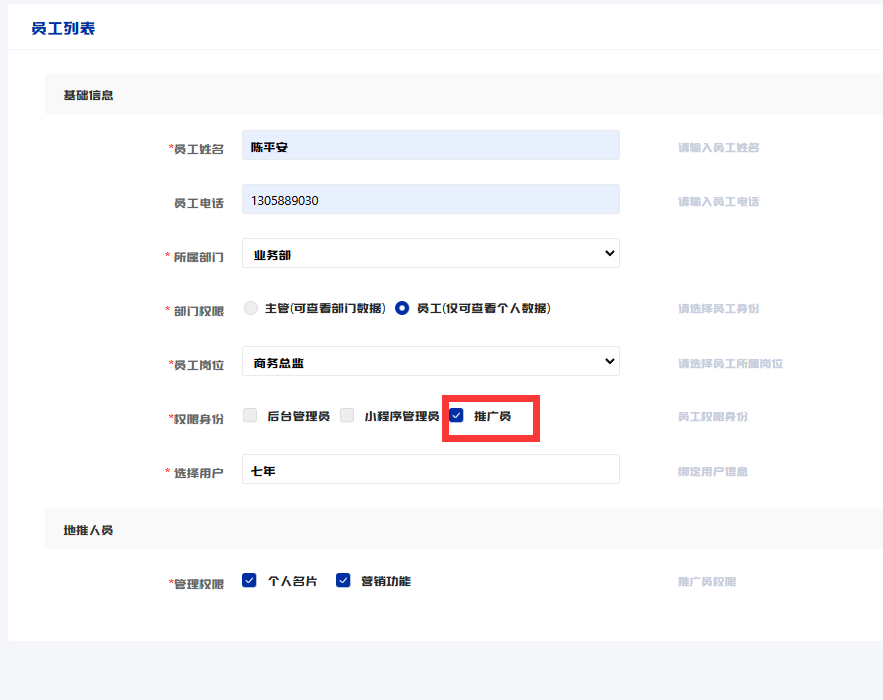Image resolution: width=883 pixels, height=700 pixels.
Task: Focus the 员工电话 phone number field
Action: tap(430, 200)
